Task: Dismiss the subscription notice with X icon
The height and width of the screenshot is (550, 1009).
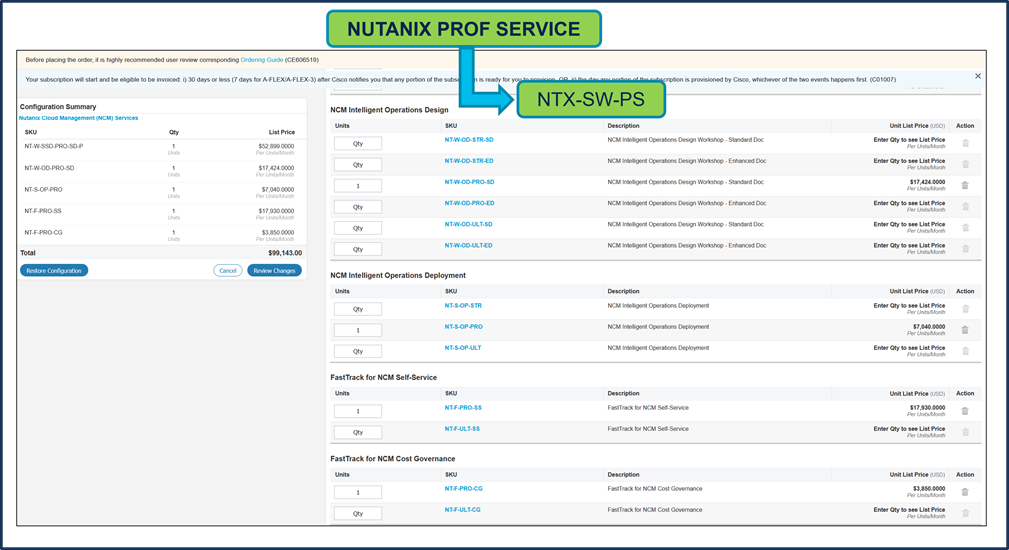Action: pyautogui.click(x=977, y=76)
